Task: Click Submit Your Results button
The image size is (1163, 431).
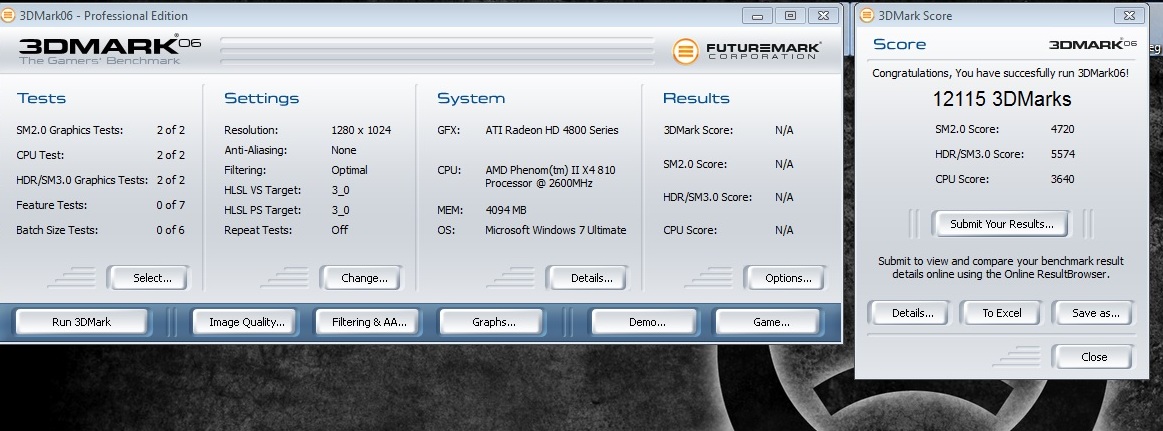Action: coord(1002,224)
